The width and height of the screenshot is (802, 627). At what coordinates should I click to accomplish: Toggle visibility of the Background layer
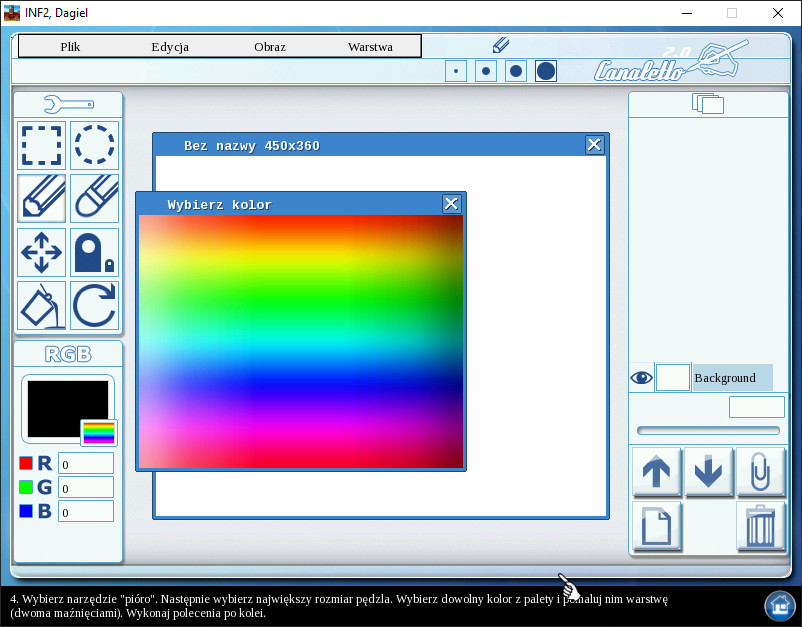point(641,377)
